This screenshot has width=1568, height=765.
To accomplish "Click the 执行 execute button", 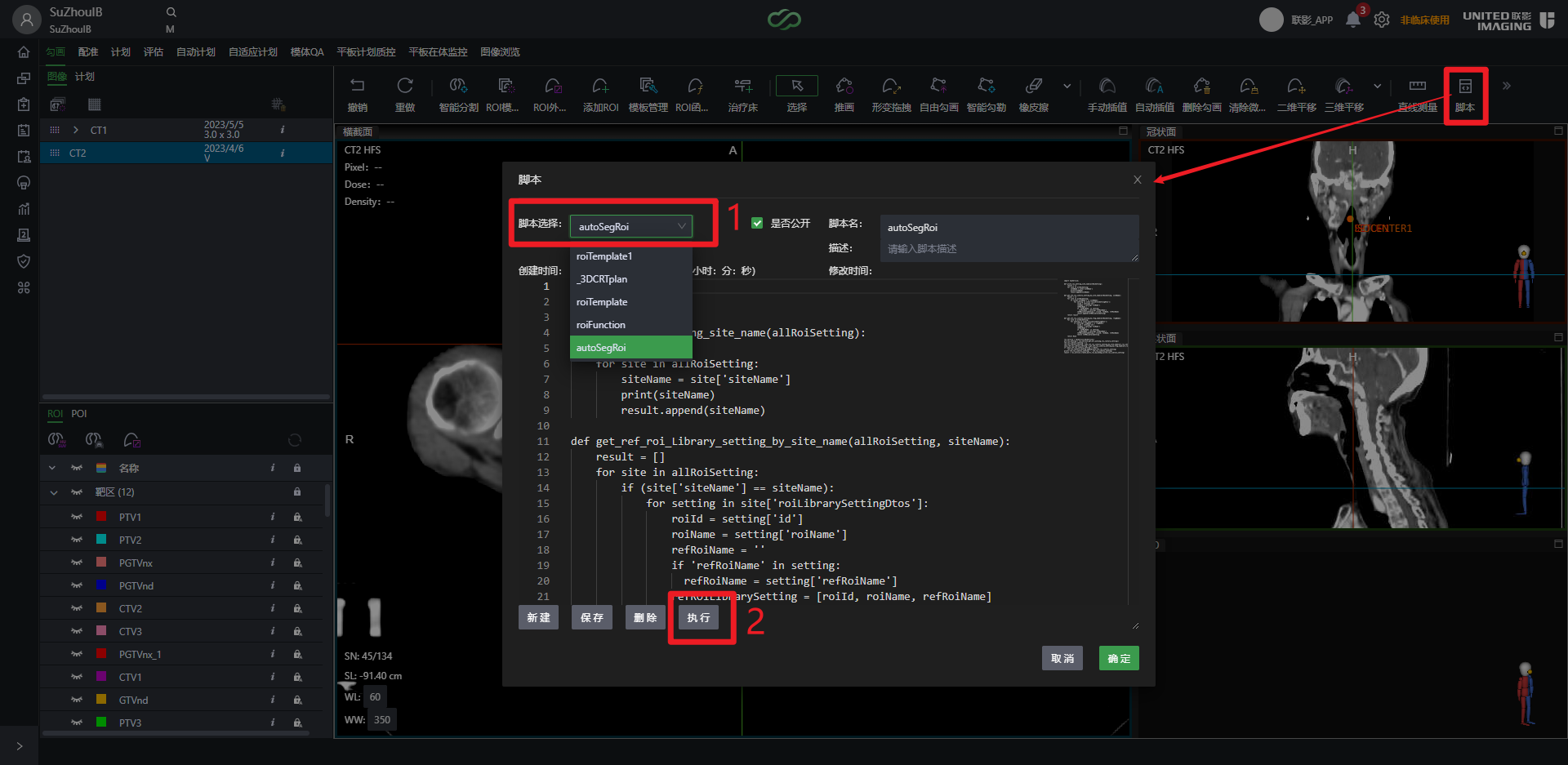I will [698, 617].
